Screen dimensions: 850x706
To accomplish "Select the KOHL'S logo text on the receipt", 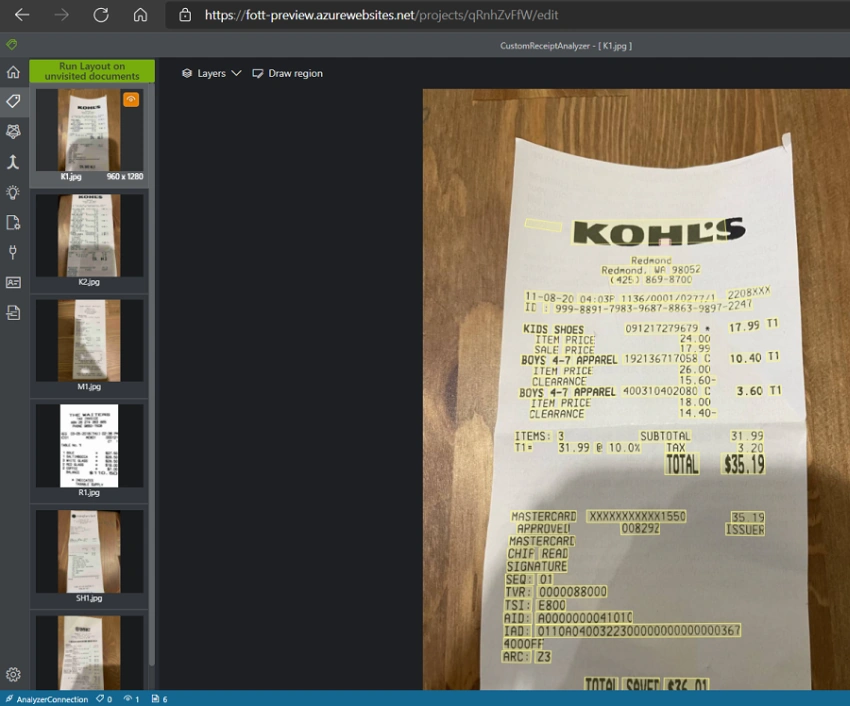I will click(659, 231).
